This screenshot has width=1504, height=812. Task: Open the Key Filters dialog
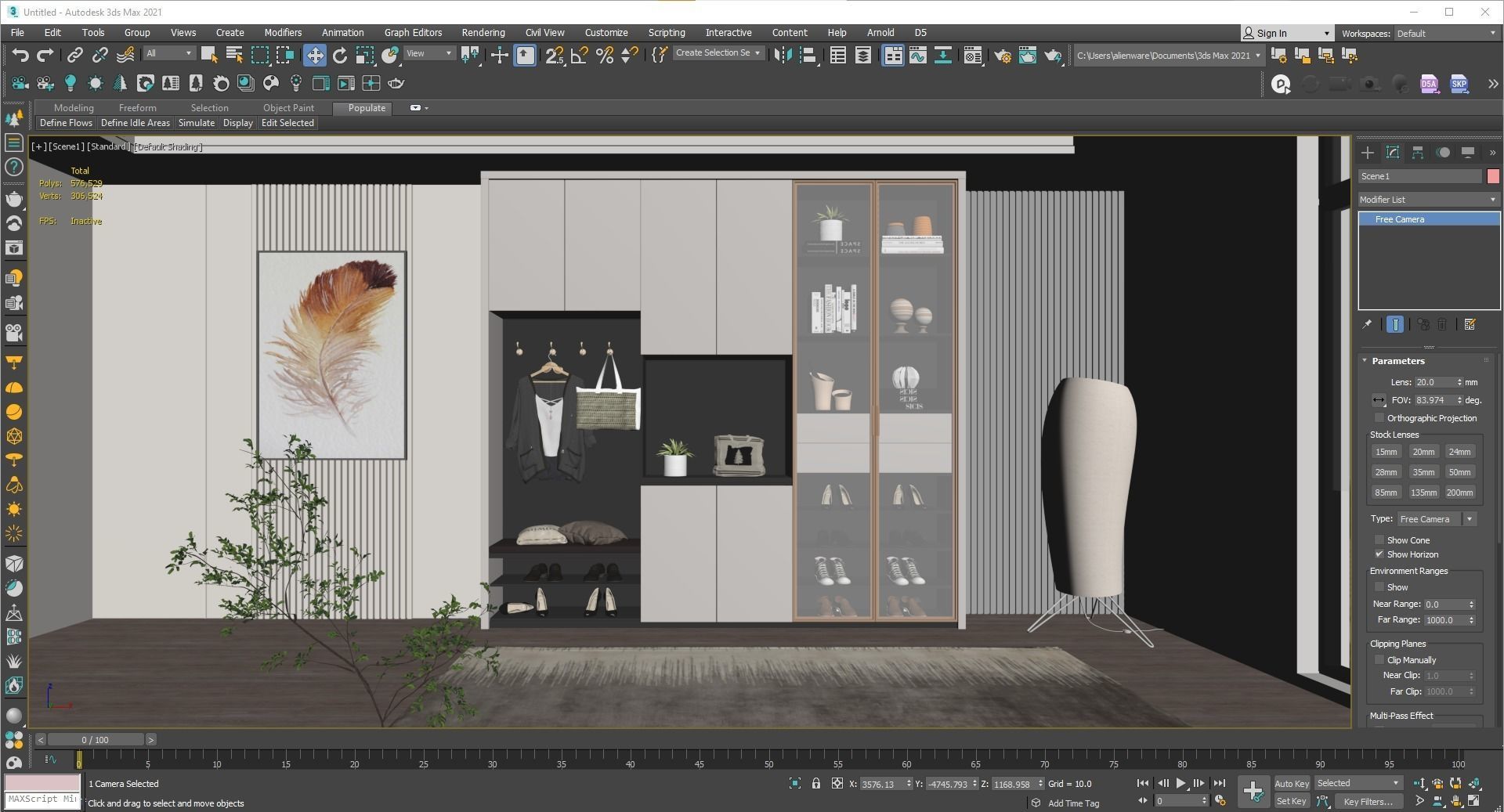[x=1368, y=801]
